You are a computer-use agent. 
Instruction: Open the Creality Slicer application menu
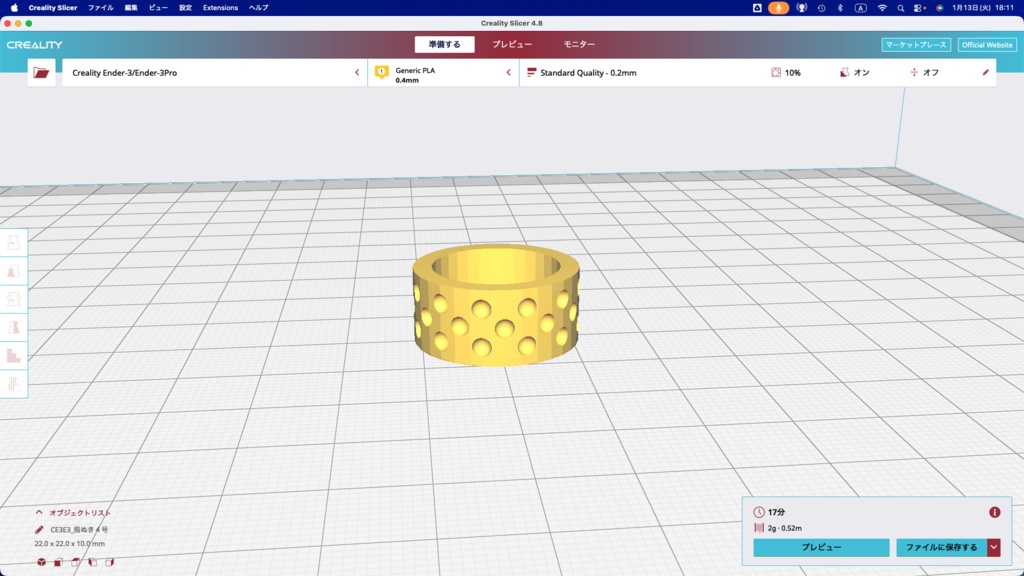click(53, 8)
